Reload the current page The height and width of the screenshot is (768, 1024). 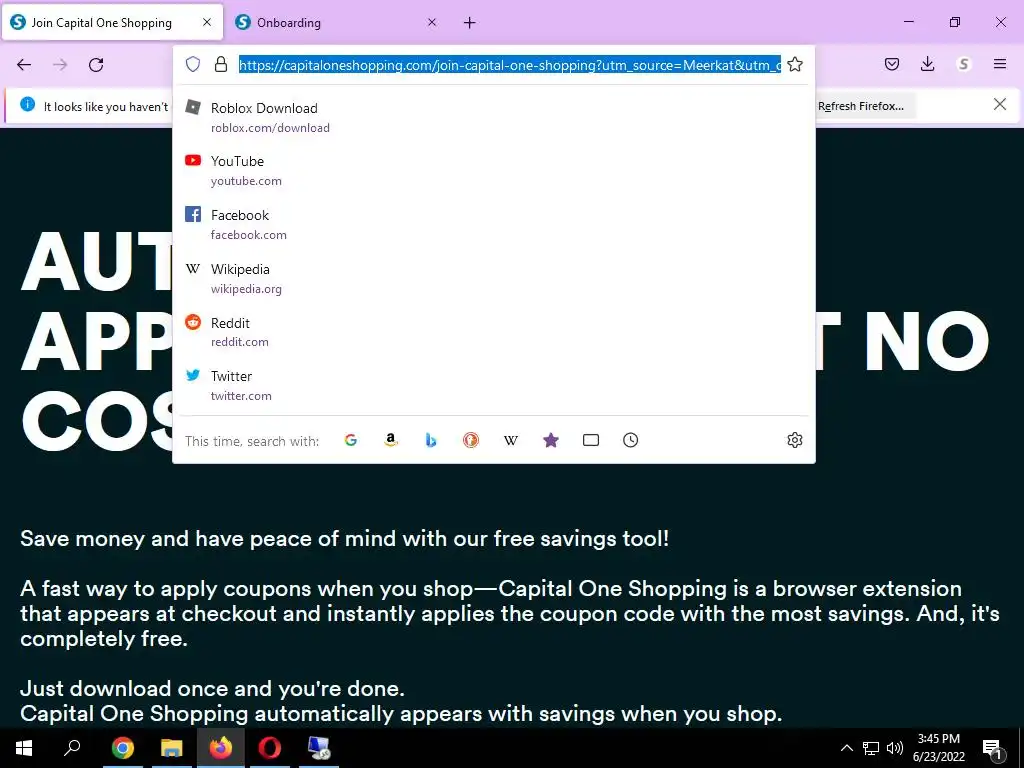pos(96,64)
